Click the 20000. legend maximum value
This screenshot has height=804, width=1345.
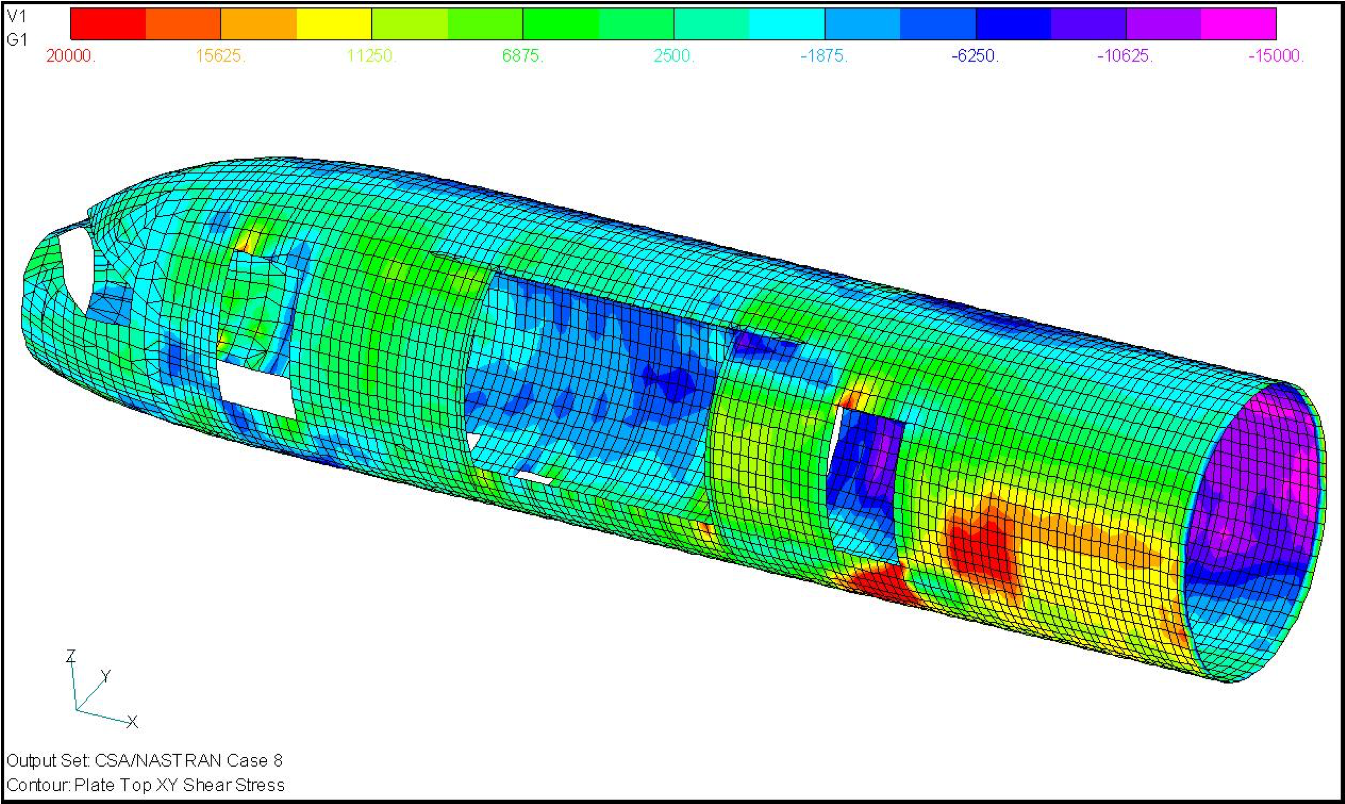pos(71,56)
